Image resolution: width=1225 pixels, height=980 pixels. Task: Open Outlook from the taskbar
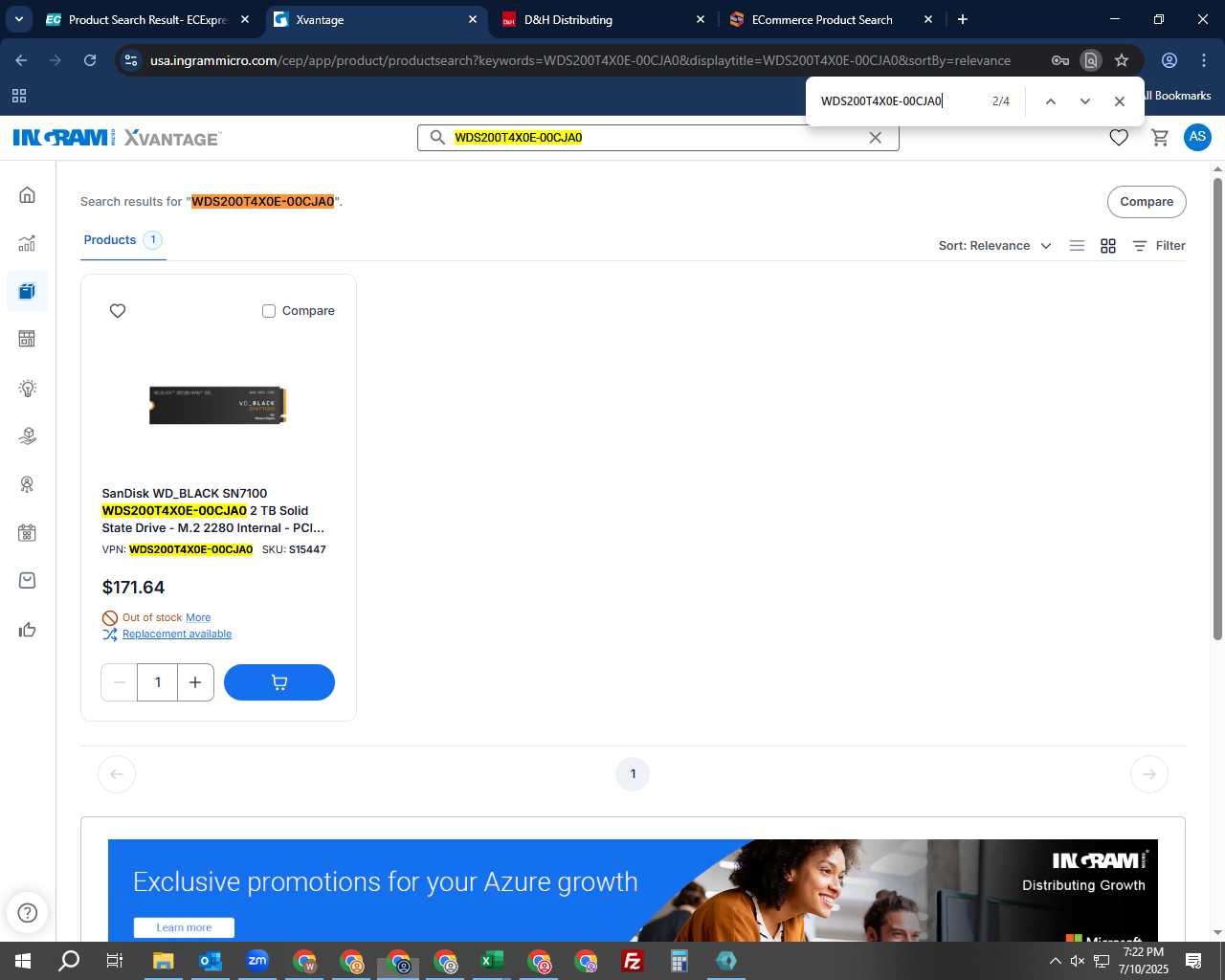(211, 961)
